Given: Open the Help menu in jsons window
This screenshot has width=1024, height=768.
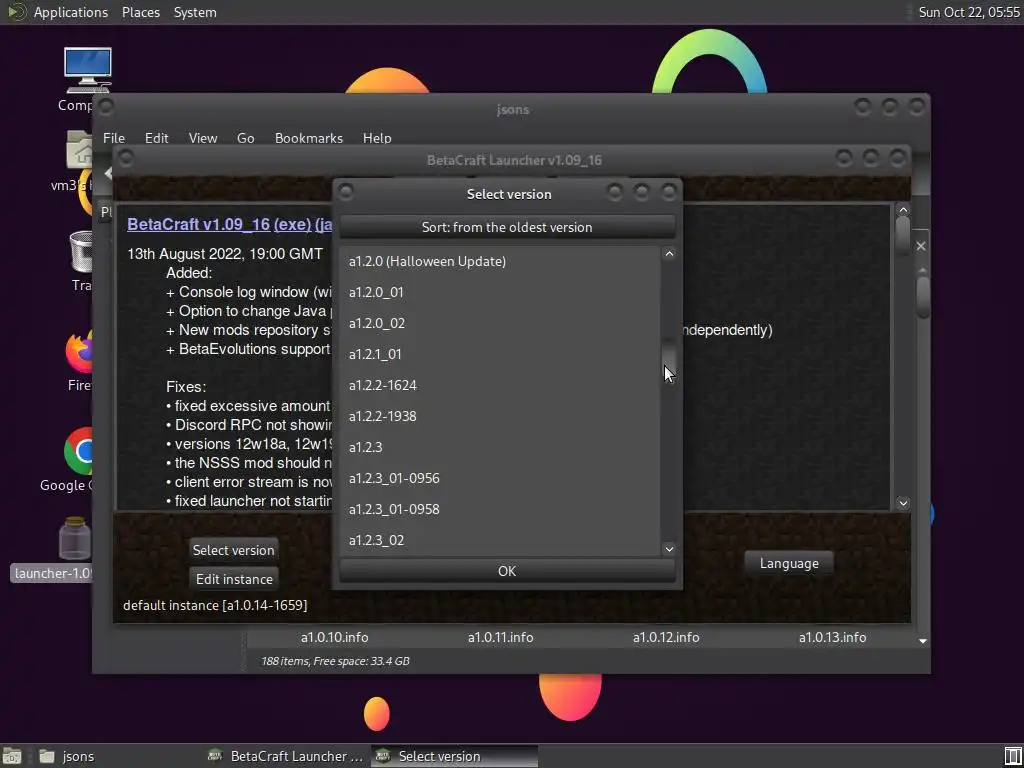Looking at the screenshot, I should (x=377, y=138).
